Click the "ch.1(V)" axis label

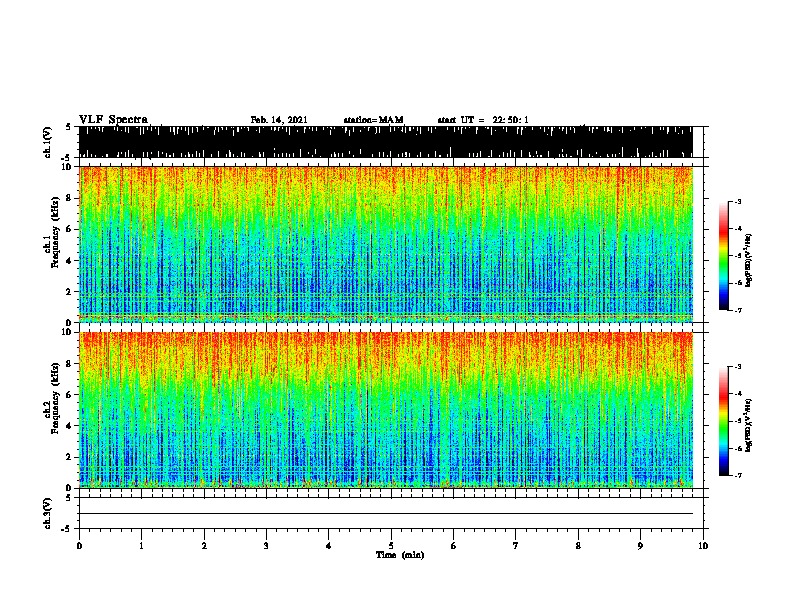click(48, 142)
